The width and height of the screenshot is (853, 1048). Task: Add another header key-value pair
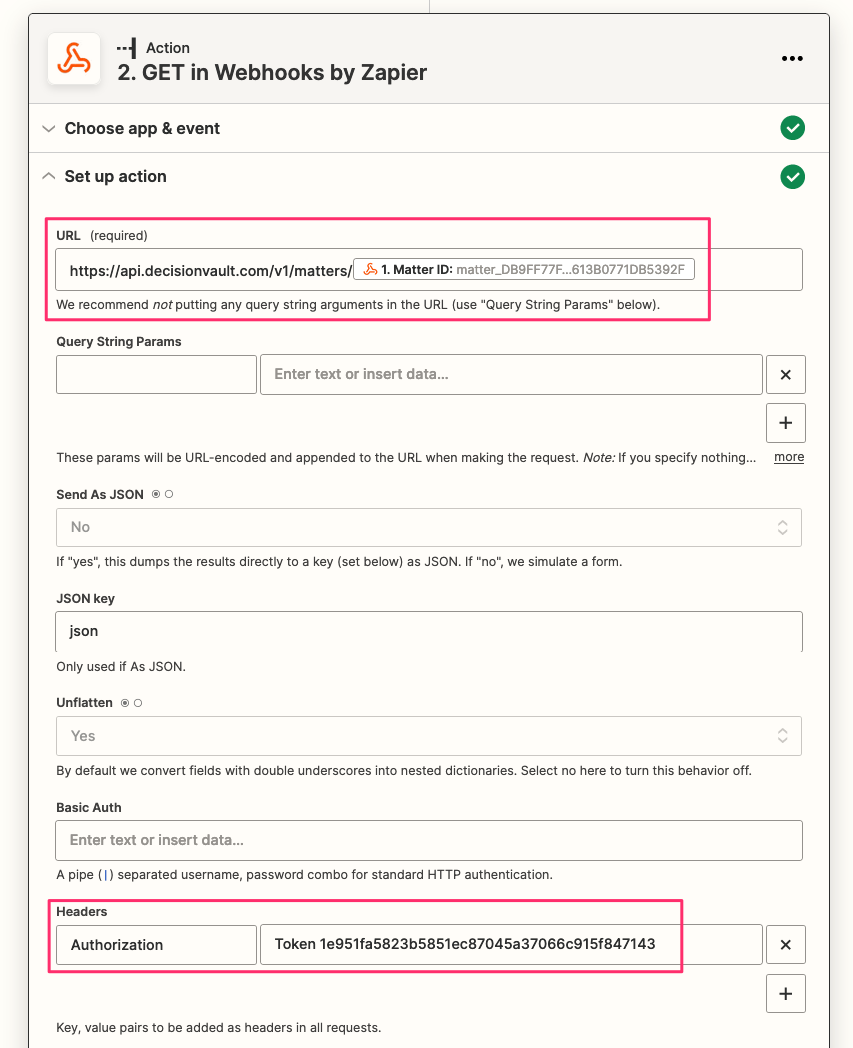coord(785,993)
